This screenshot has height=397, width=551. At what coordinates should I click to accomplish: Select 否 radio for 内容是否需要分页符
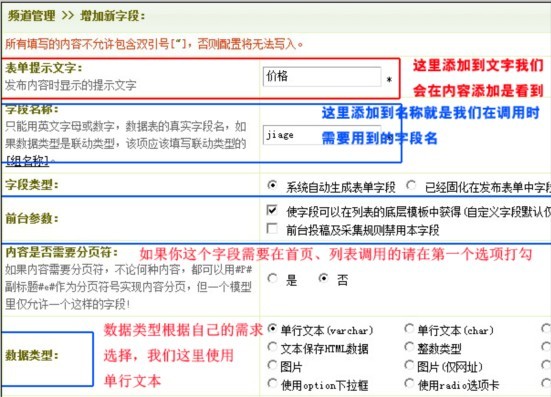pos(323,278)
